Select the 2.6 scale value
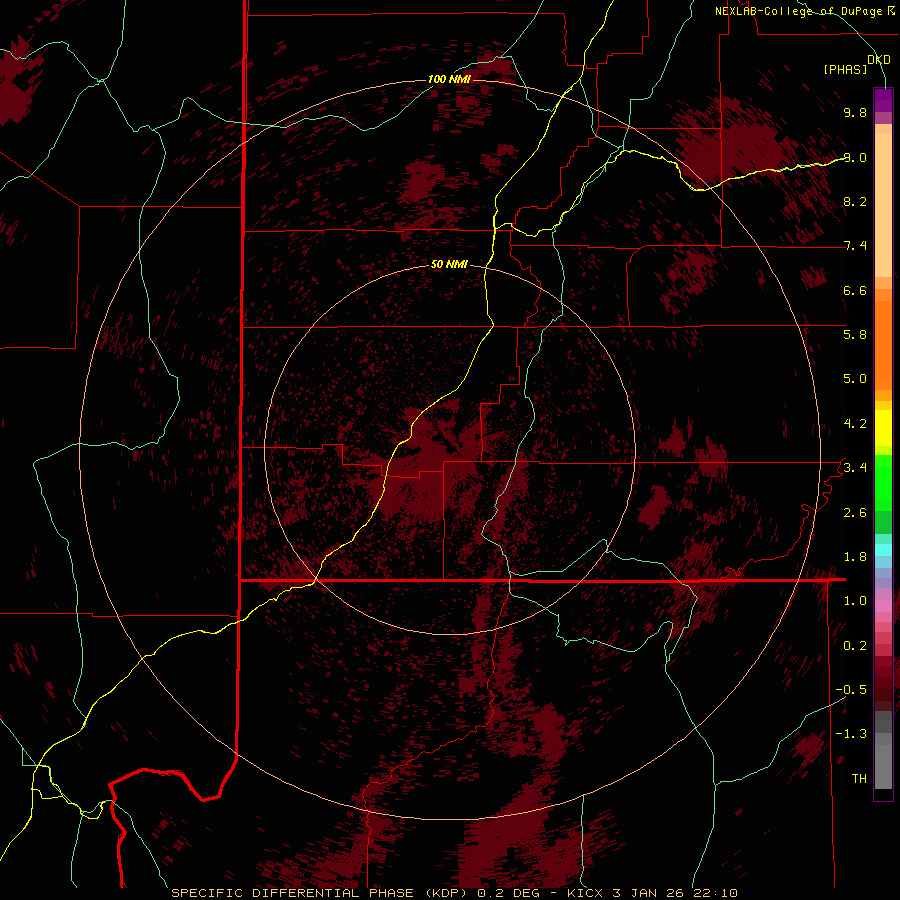The width and height of the screenshot is (900, 900). pyautogui.click(x=855, y=512)
